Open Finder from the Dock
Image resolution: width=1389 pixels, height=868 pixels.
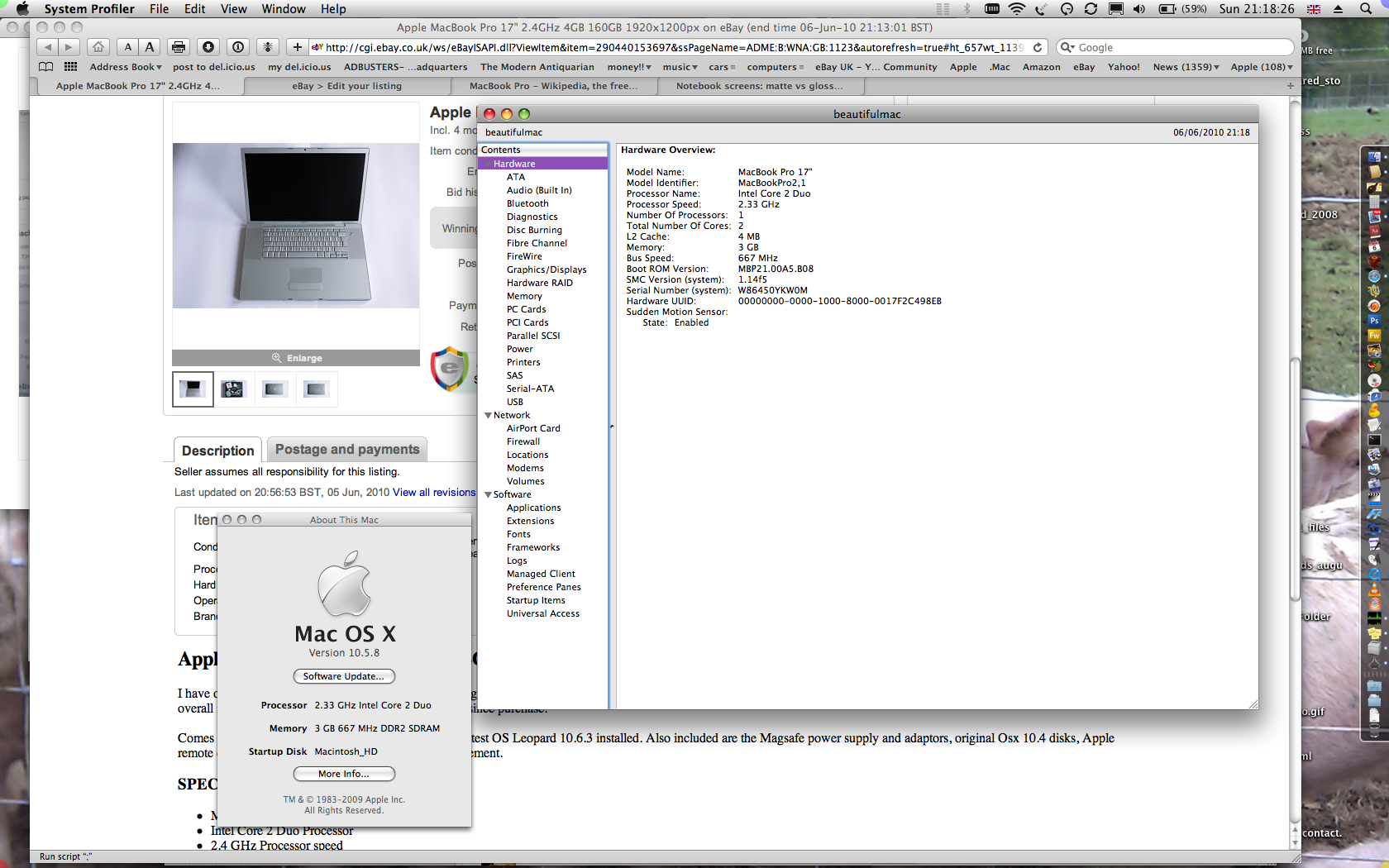(x=1374, y=156)
